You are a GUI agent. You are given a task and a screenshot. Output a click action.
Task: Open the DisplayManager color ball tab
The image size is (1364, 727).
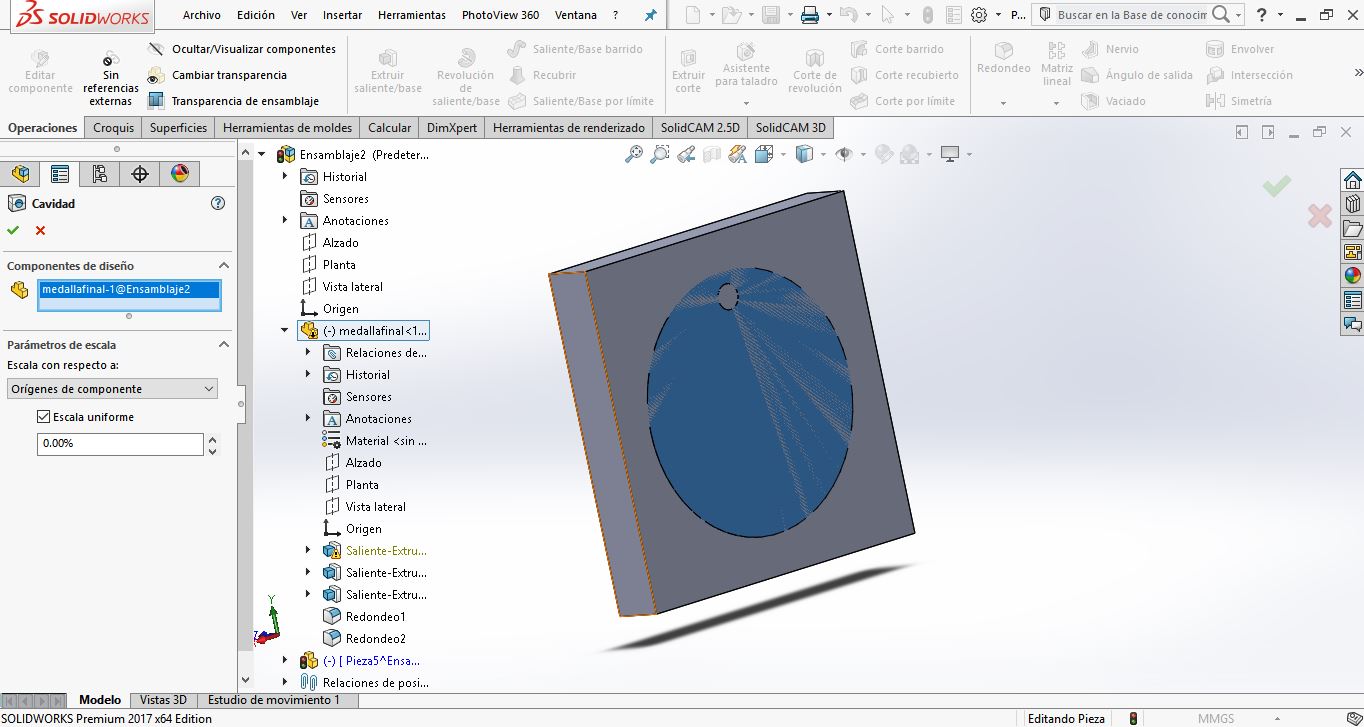[x=180, y=174]
